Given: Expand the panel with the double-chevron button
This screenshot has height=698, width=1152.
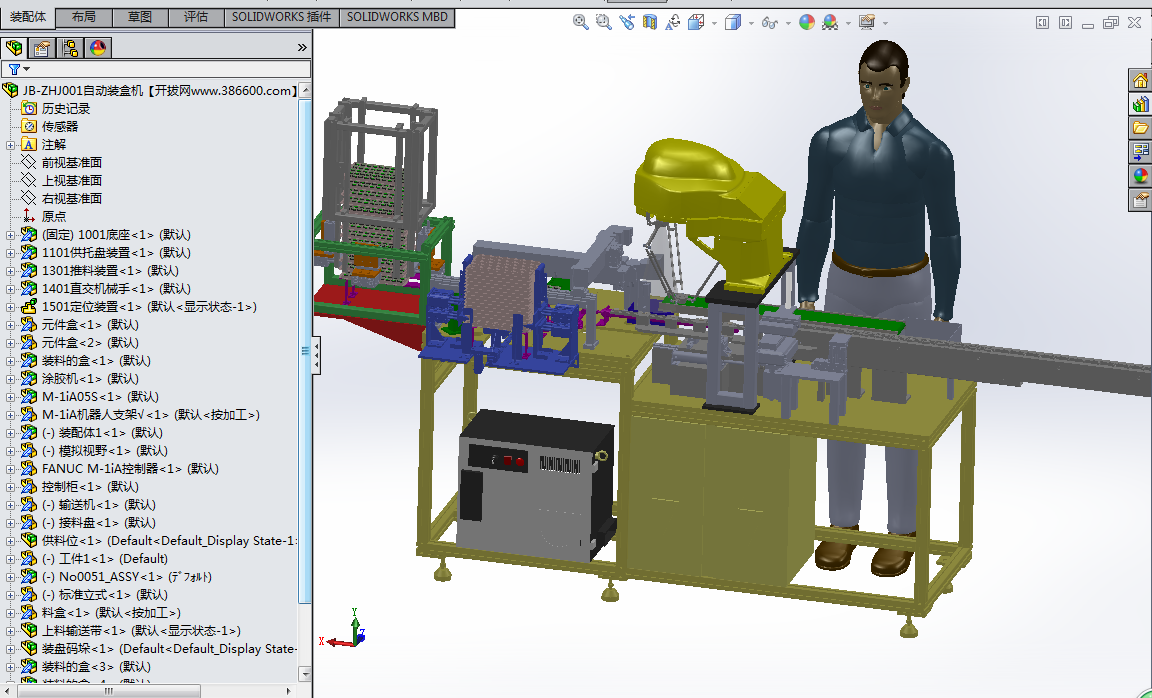Looking at the screenshot, I should tap(302, 47).
